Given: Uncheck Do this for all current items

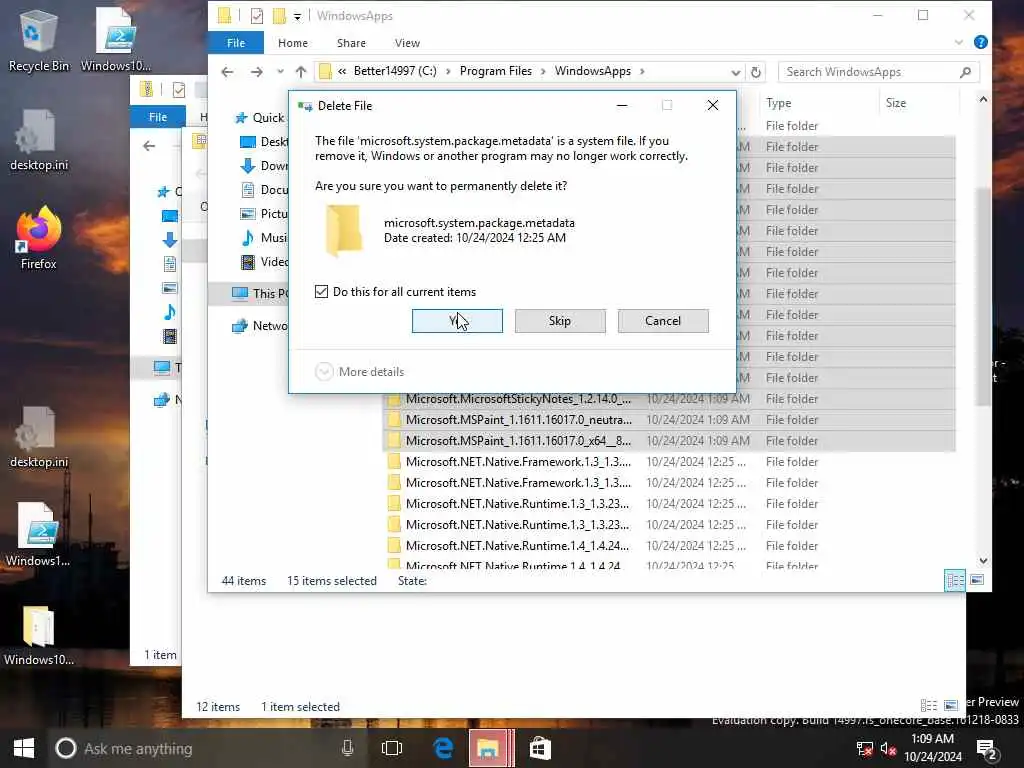Looking at the screenshot, I should (321, 291).
